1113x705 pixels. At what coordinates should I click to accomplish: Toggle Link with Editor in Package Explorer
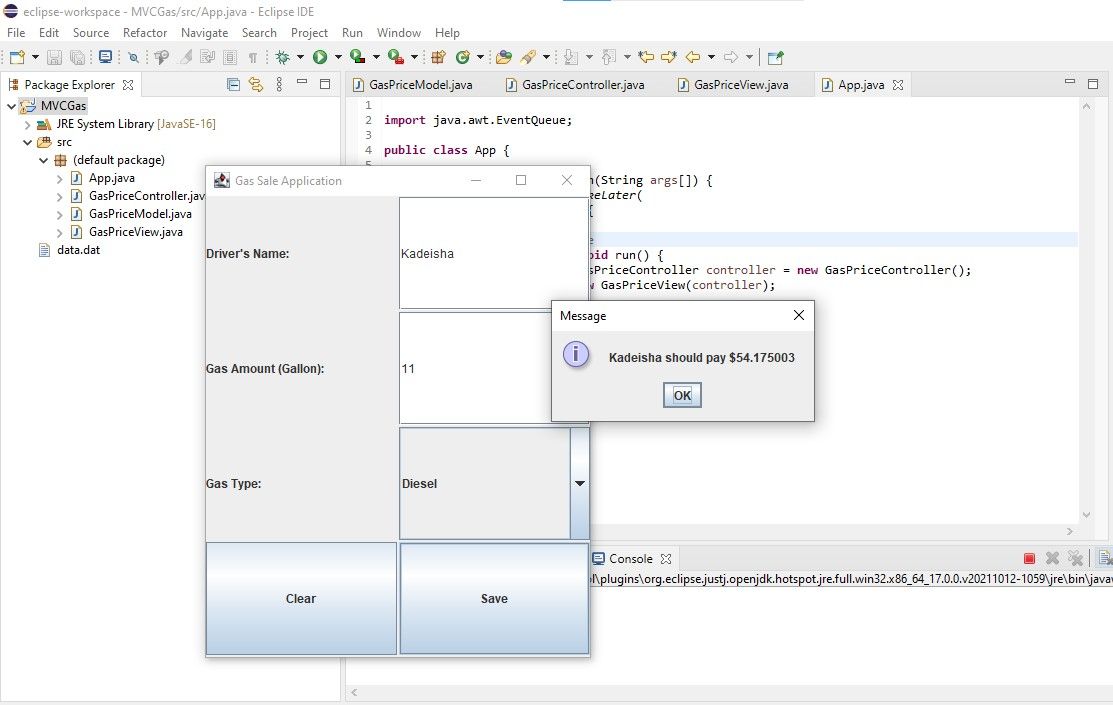coord(255,84)
